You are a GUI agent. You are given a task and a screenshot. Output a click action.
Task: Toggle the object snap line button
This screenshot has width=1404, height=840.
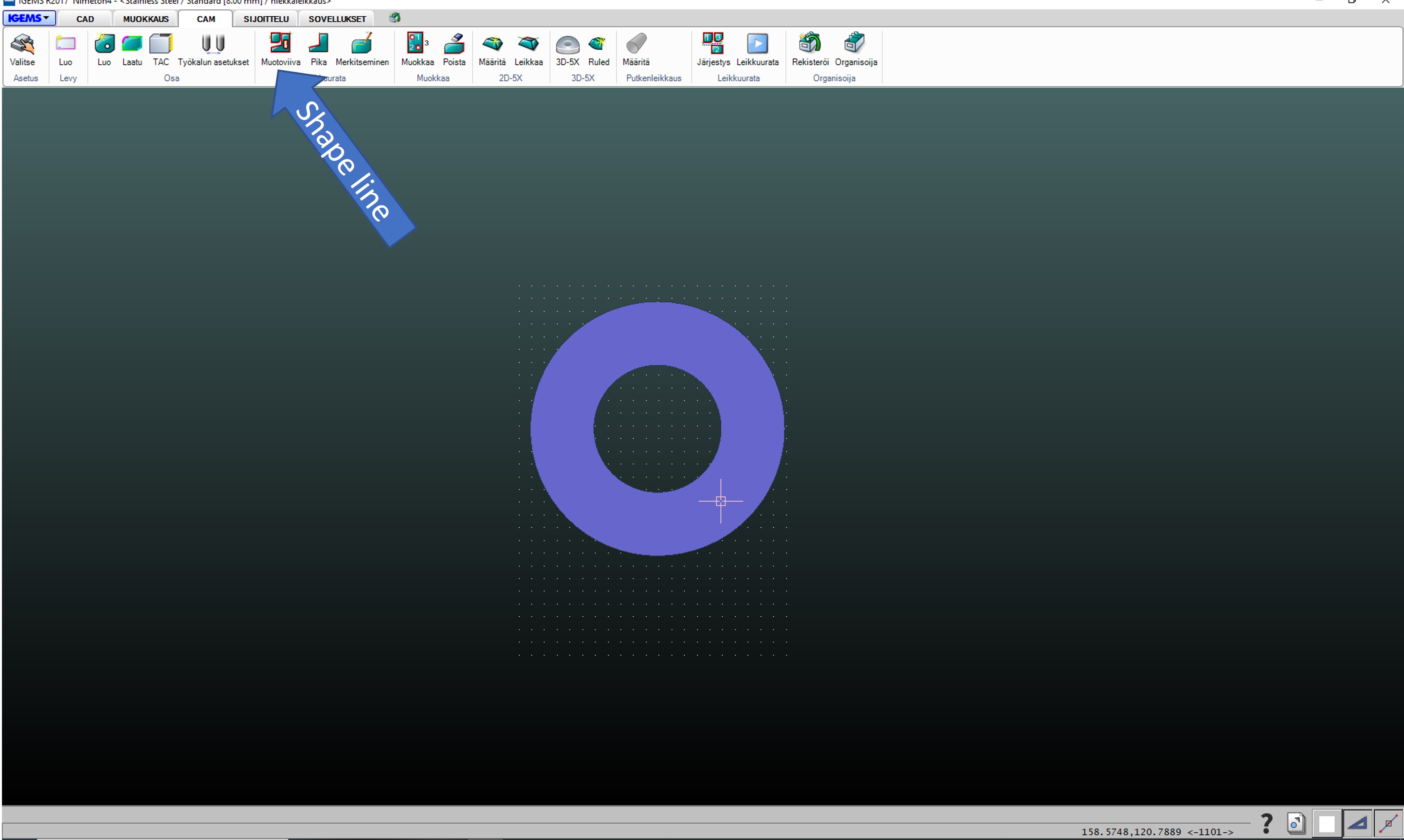pos(1388,823)
